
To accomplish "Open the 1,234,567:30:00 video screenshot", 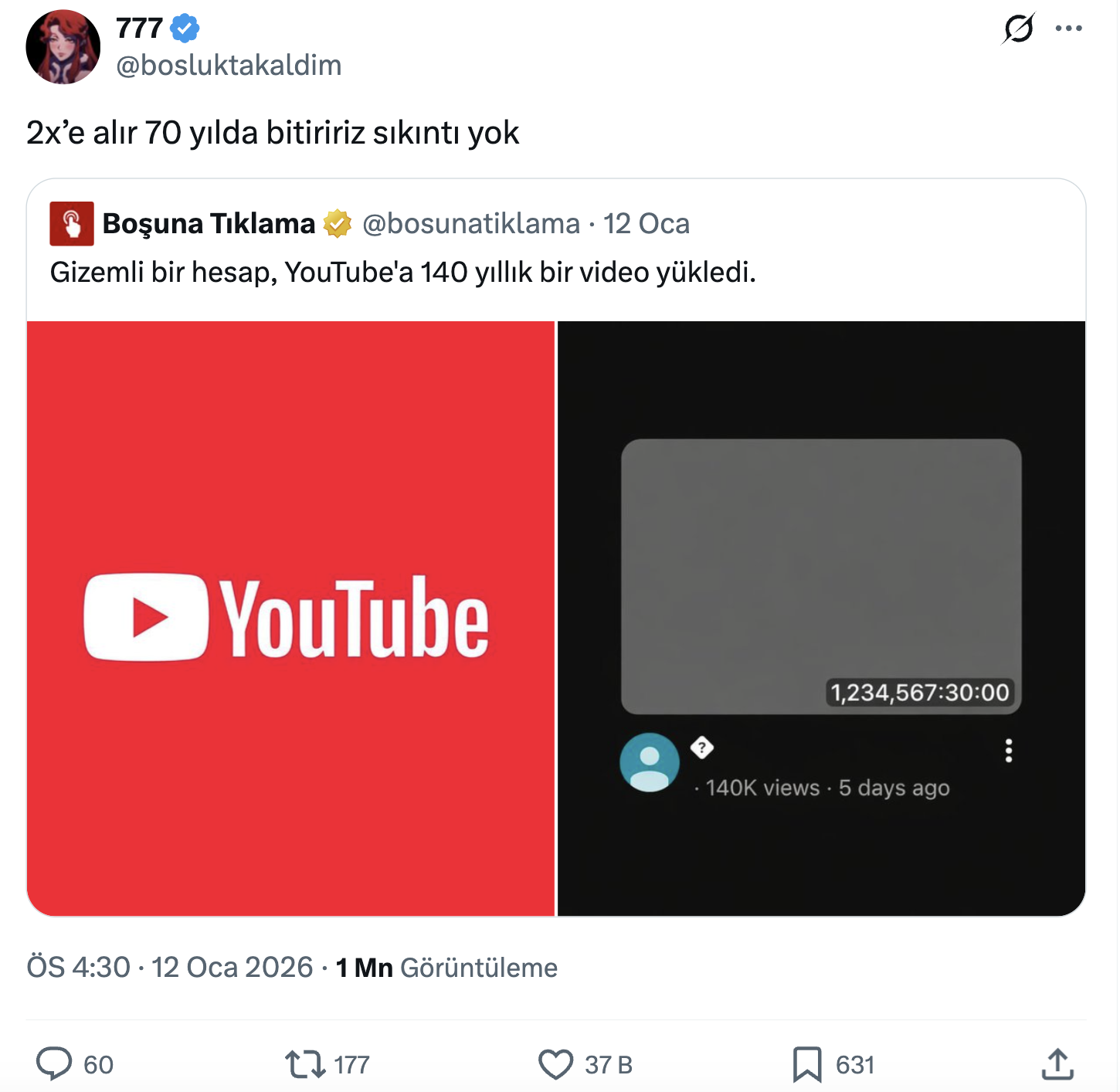I will click(x=821, y=618).
